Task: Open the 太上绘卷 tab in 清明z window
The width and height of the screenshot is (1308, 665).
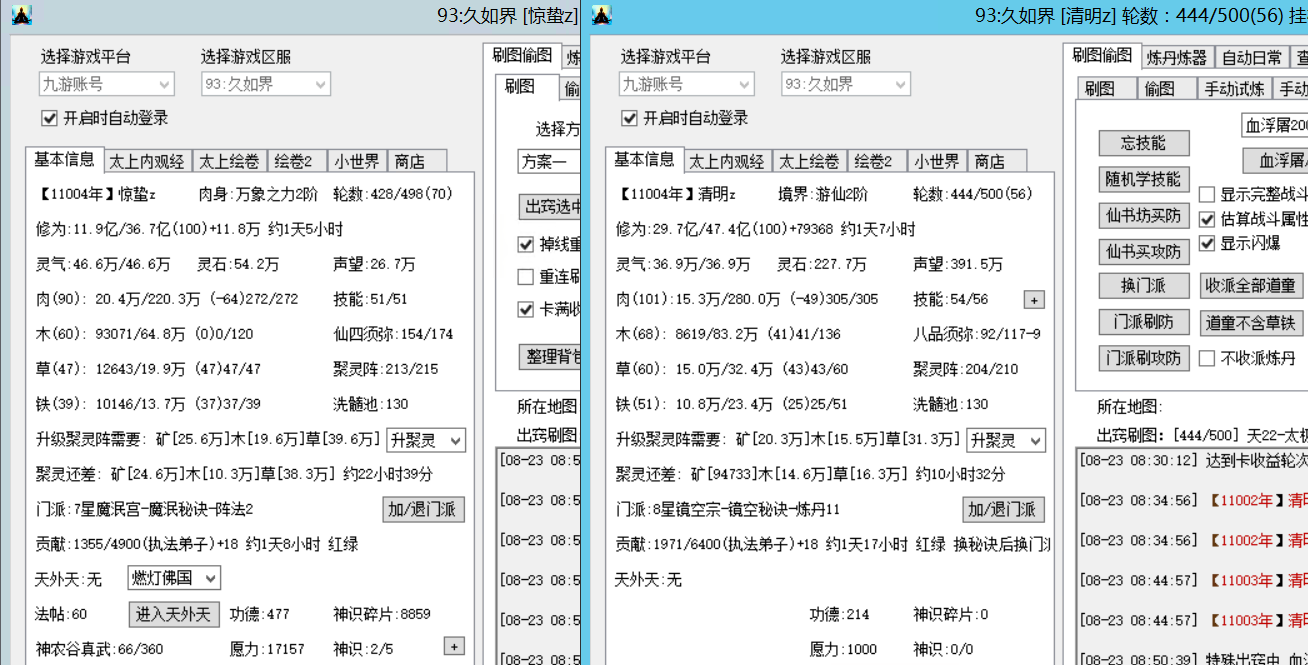Action: 809,161
